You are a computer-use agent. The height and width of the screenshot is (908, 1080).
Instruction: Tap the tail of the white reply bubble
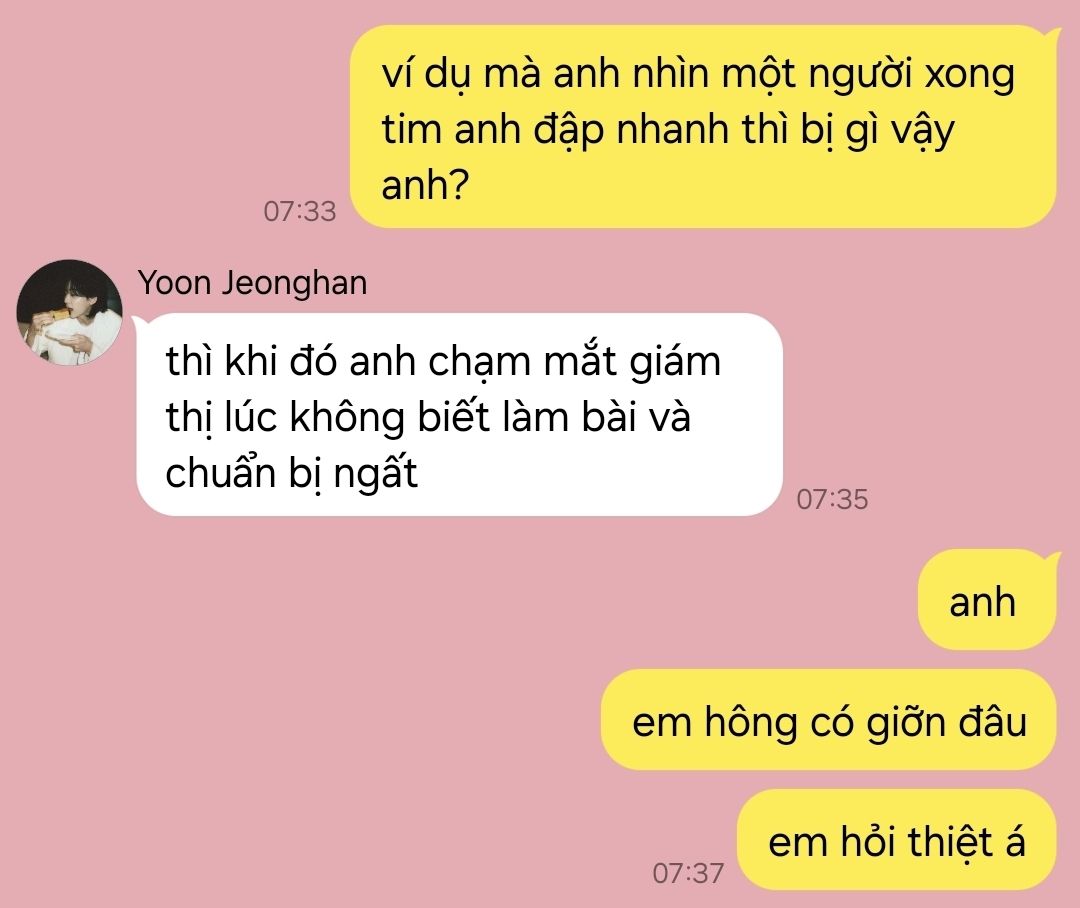coord(138,322)
